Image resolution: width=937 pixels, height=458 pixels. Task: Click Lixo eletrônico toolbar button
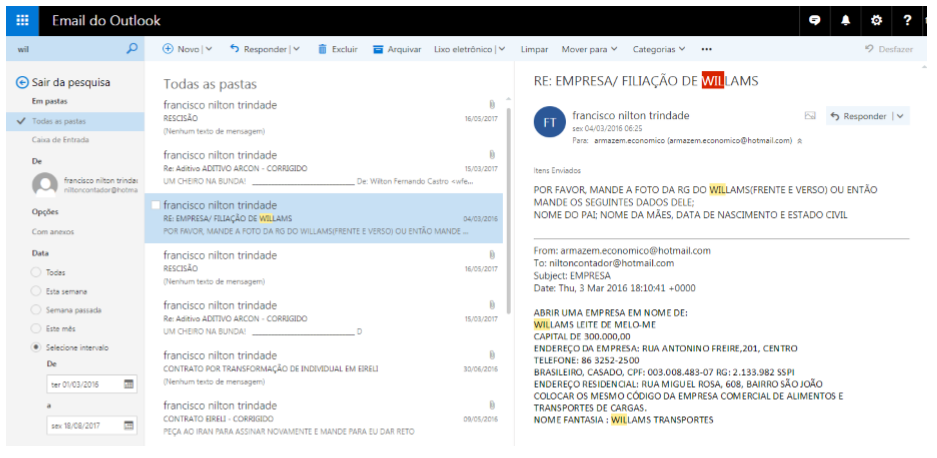click(x=463, y=49)
